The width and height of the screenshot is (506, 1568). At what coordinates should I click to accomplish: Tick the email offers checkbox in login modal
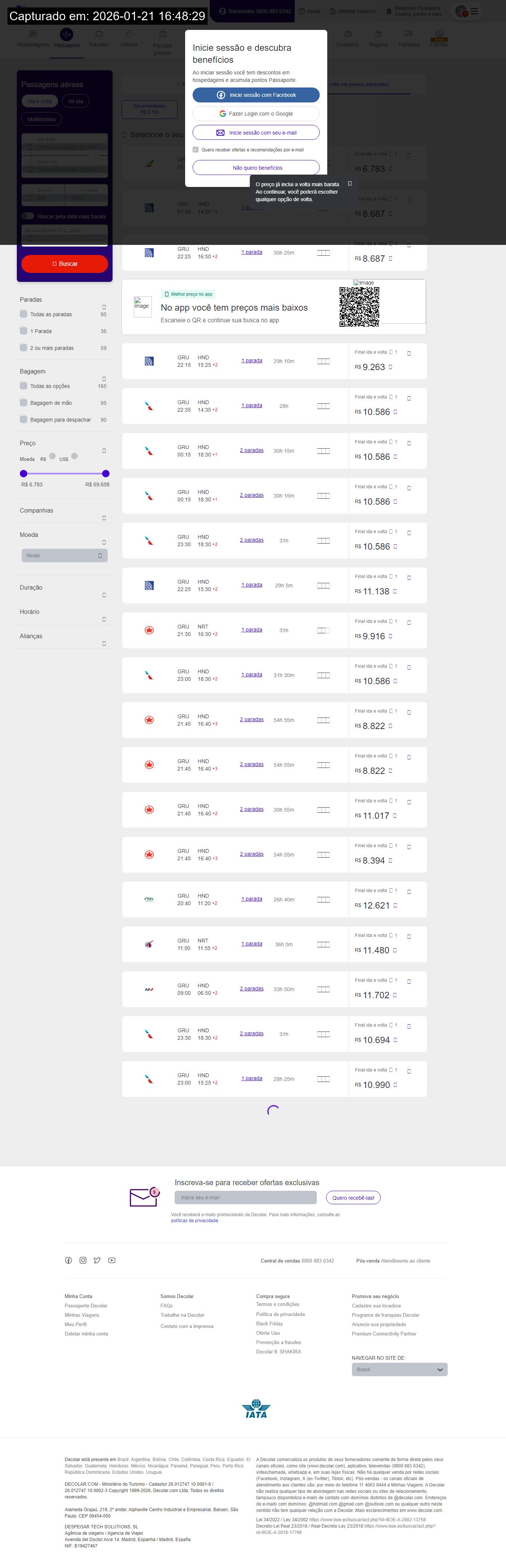[196, 150]
